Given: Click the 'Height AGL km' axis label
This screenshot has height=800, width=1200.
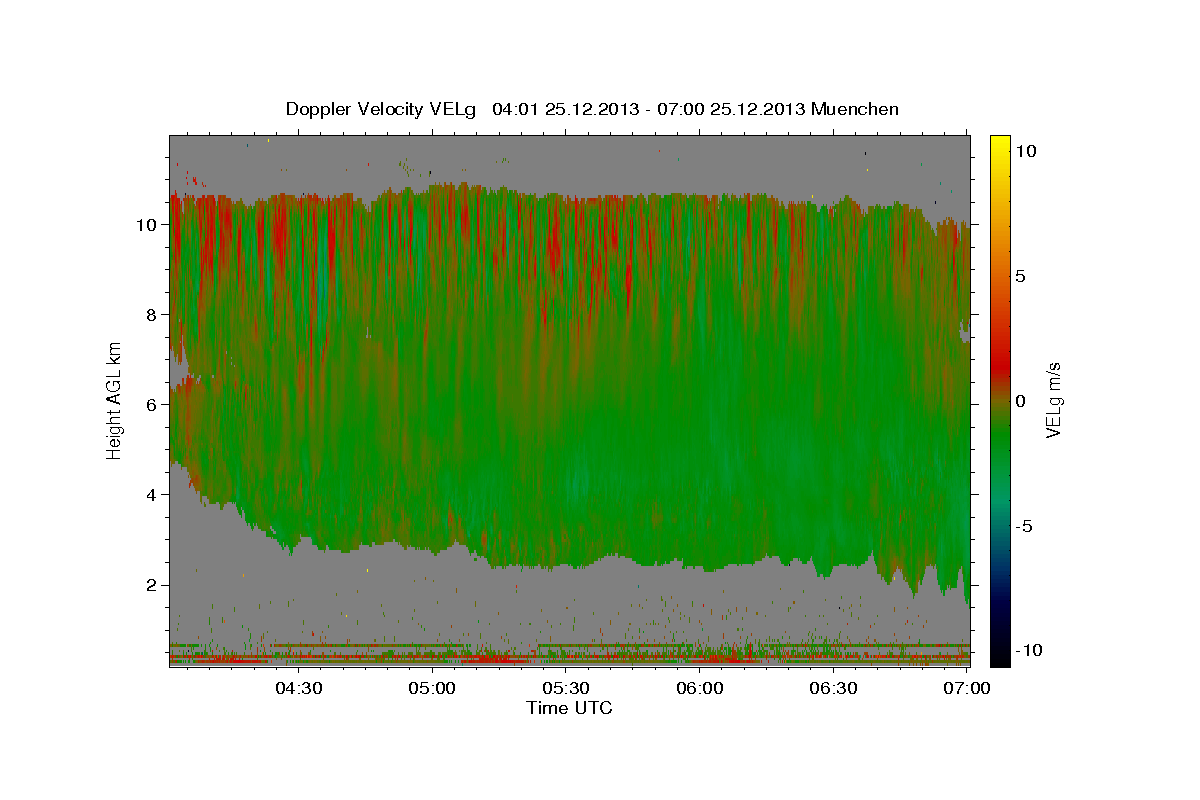Looking at the screenshot, I should pos(115,400).
